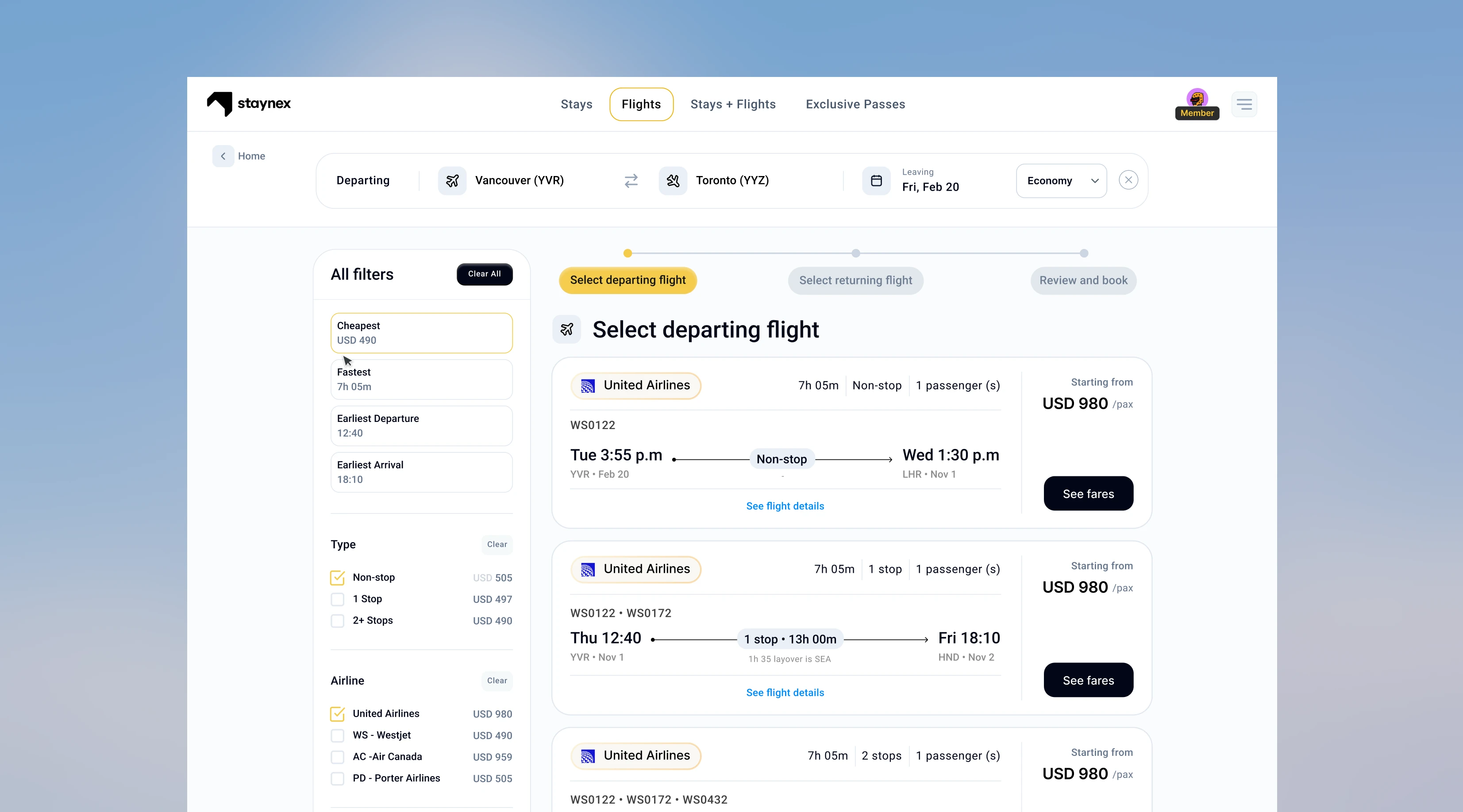Change the Fri, Feb 20 leaving date
The width and height of the screenshot is (1463, 812).
(x=930, y=187)
